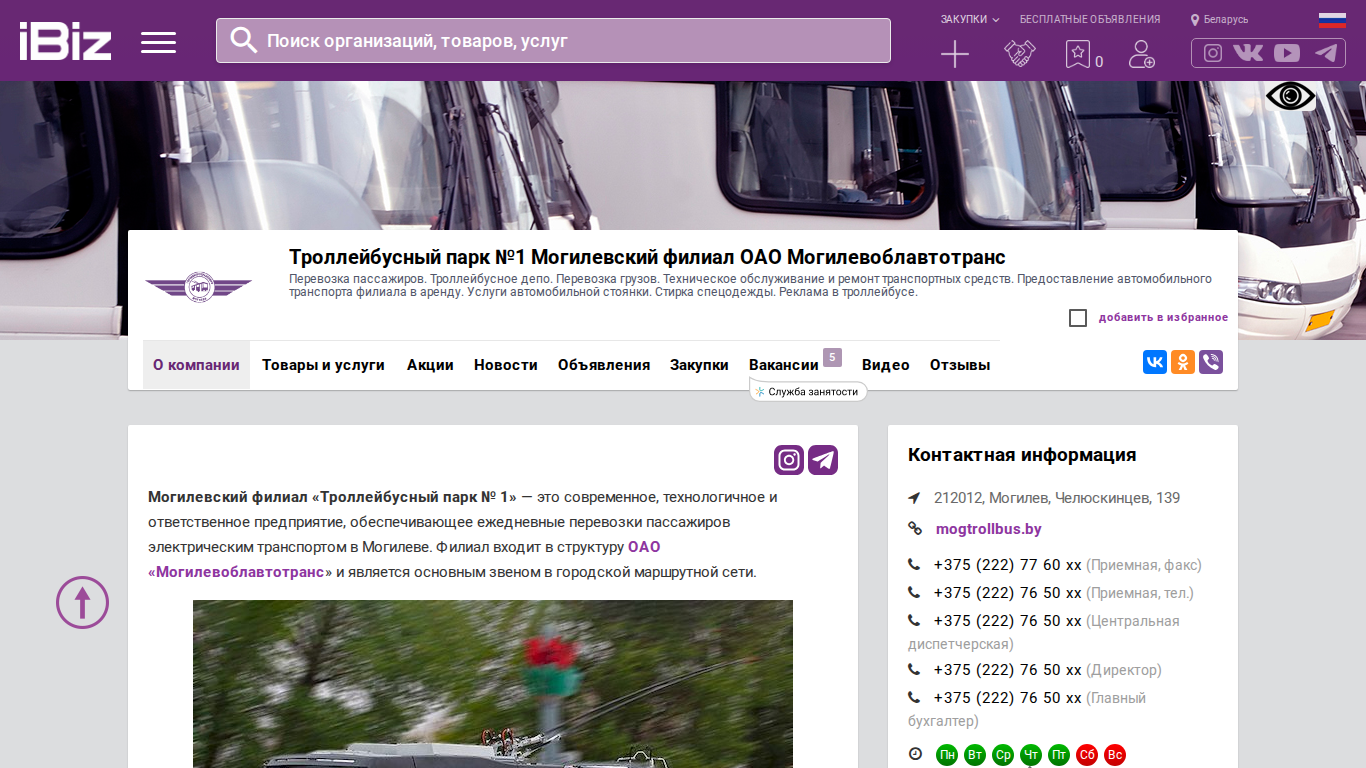
Task: Click the search magnifier icon
Action: pyautogui.click(x=243, y=40)
